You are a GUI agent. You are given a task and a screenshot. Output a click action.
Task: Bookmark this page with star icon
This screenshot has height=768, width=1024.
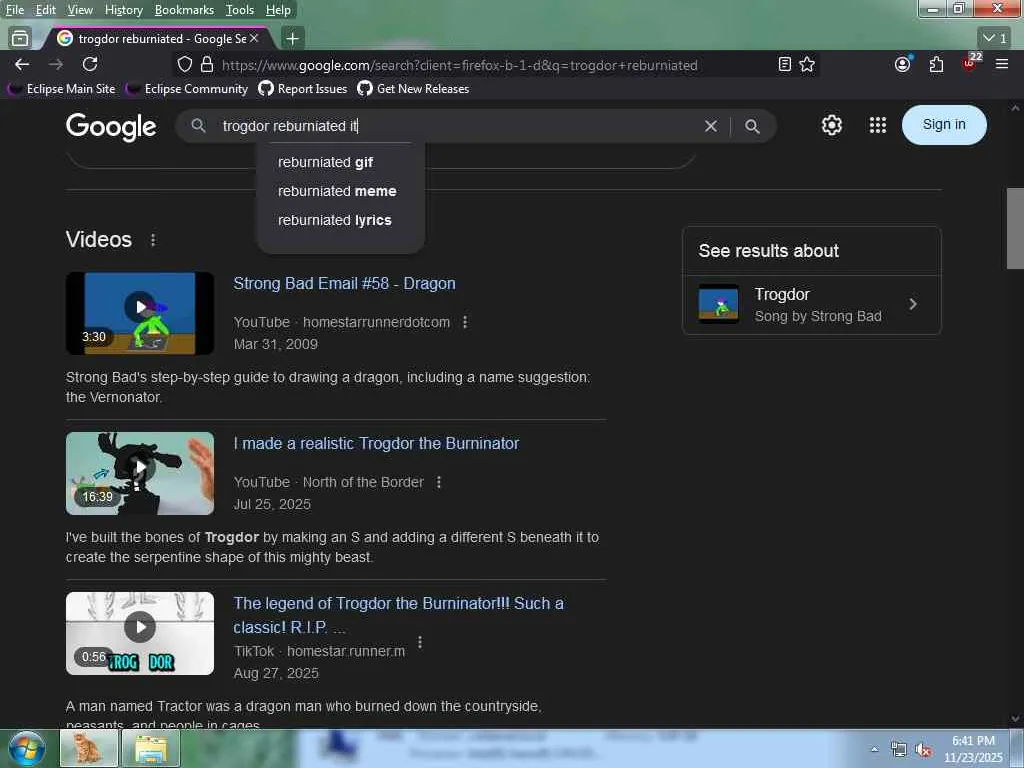(x=807, y=64)
